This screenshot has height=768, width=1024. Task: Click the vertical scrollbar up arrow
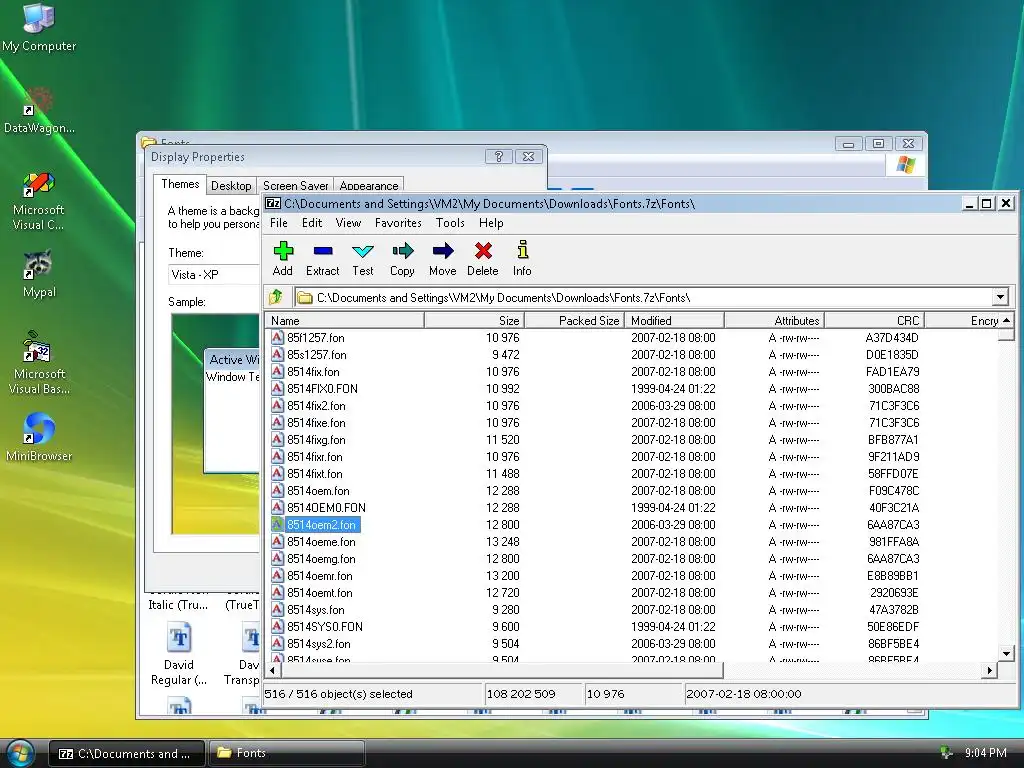[x=1006, y=321]
